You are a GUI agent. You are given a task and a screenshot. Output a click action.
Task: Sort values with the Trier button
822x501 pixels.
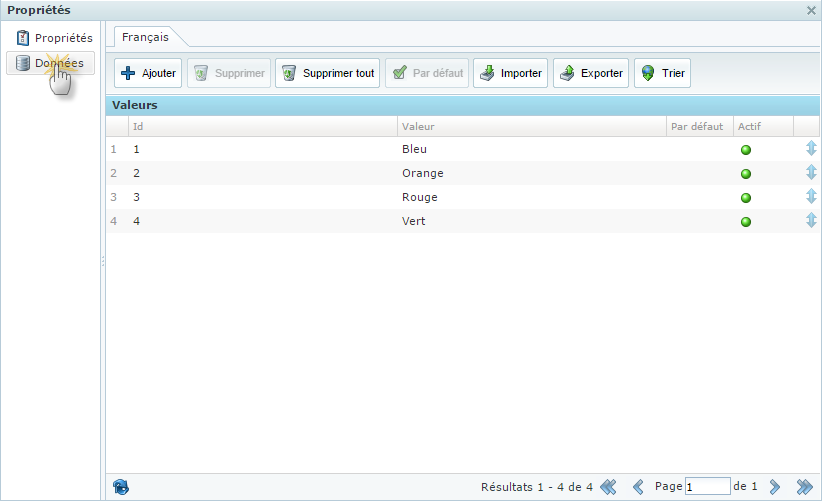(x=662, y=73)
